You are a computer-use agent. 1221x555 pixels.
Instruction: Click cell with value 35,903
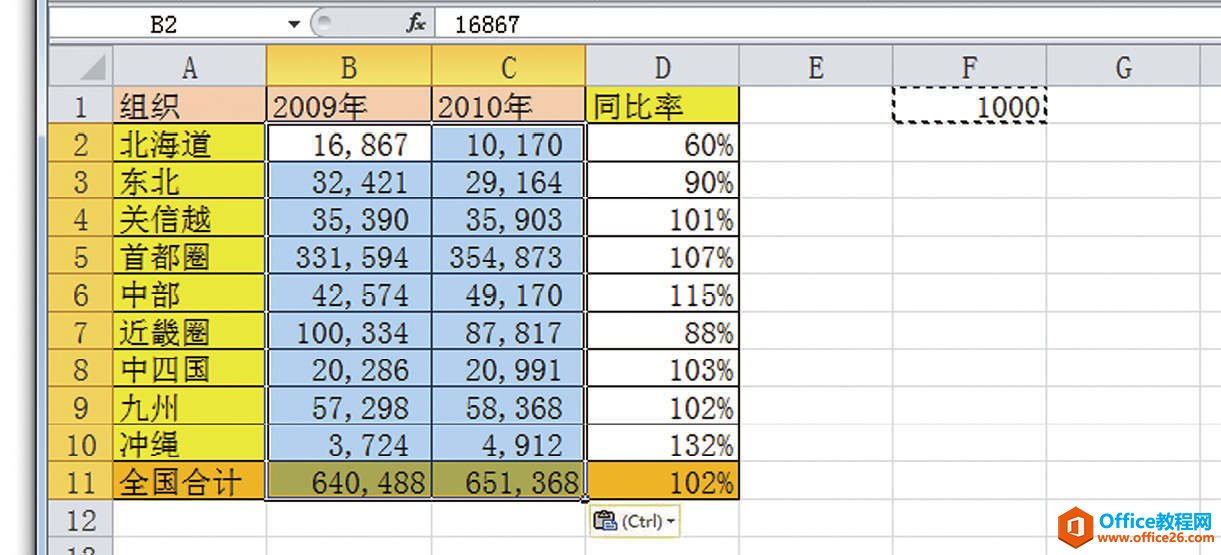(509, 219)
